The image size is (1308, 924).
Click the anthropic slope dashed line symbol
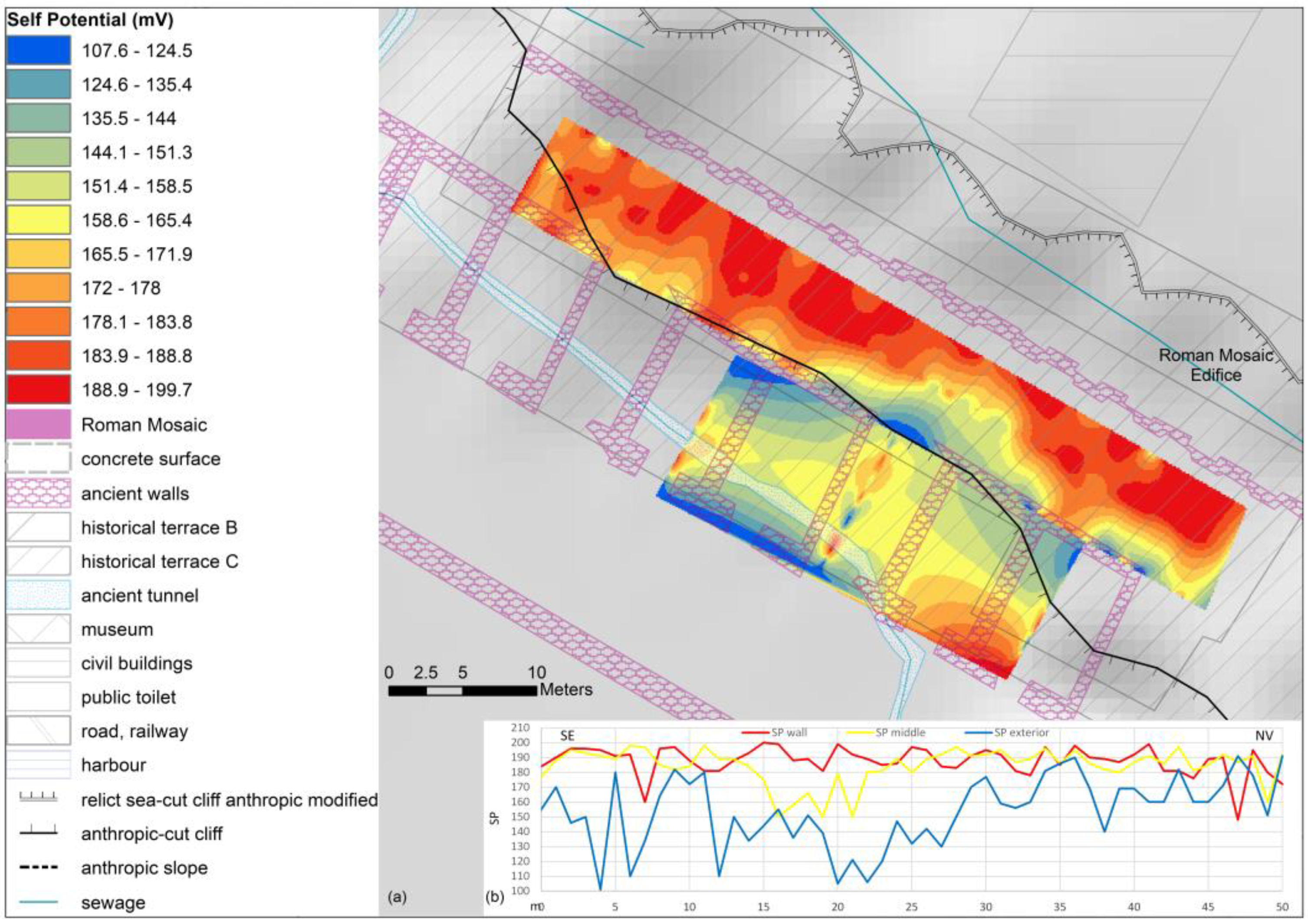tap(38, 868)
